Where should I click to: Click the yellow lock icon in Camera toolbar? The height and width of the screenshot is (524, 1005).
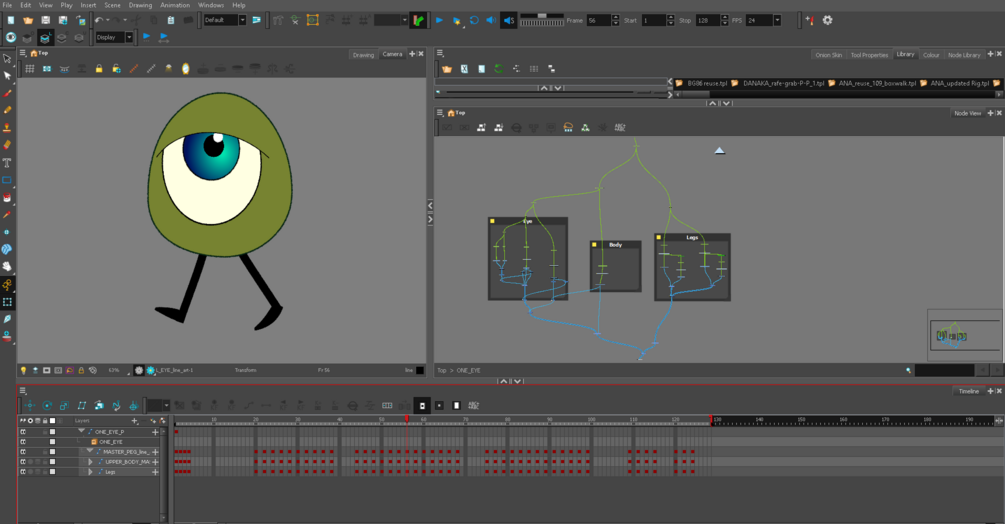pyautogui.click(x=99, y=69)
